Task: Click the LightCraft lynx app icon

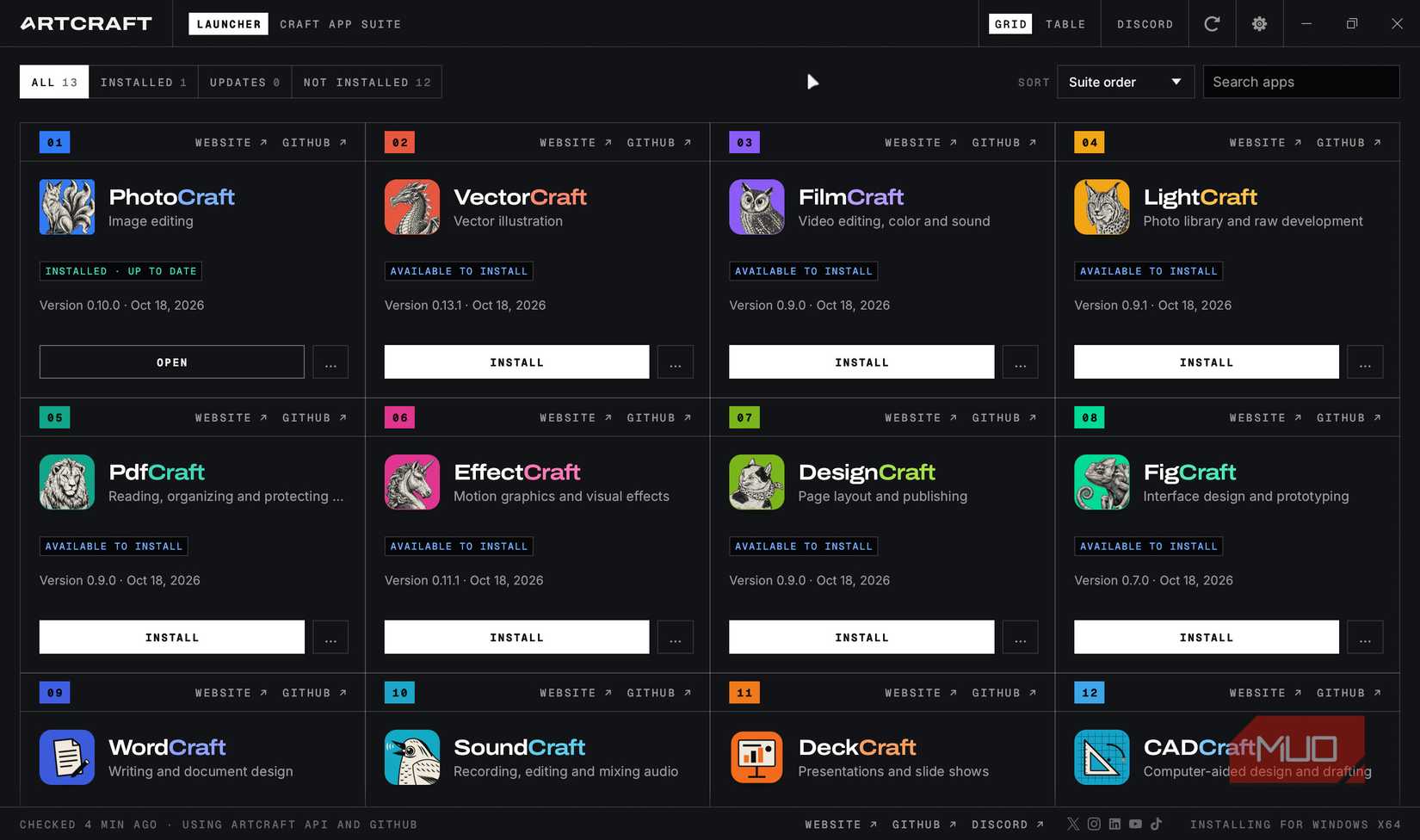Action: tap(1102, 207)
